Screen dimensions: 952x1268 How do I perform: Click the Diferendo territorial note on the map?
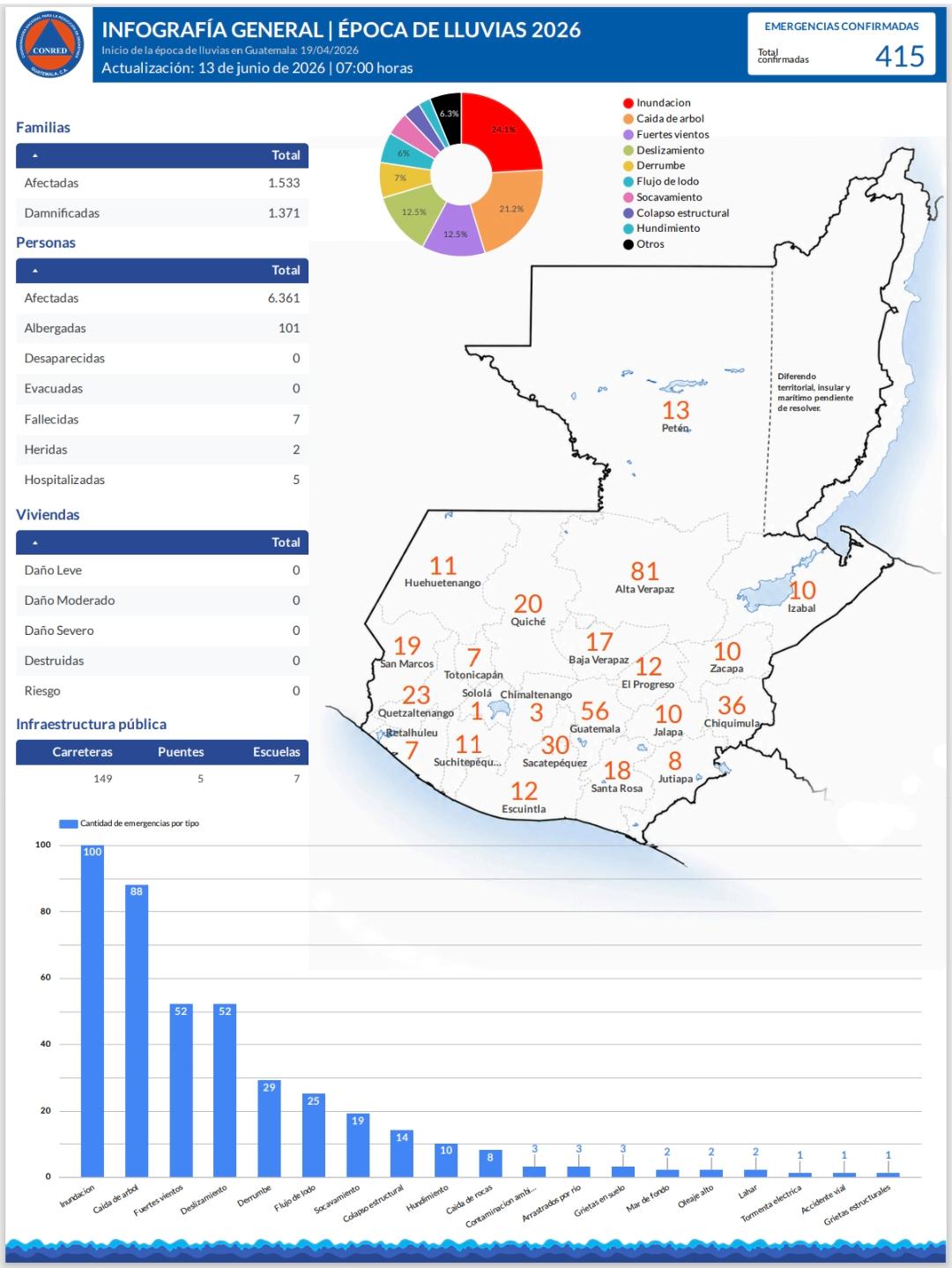[x=815, y=392]
